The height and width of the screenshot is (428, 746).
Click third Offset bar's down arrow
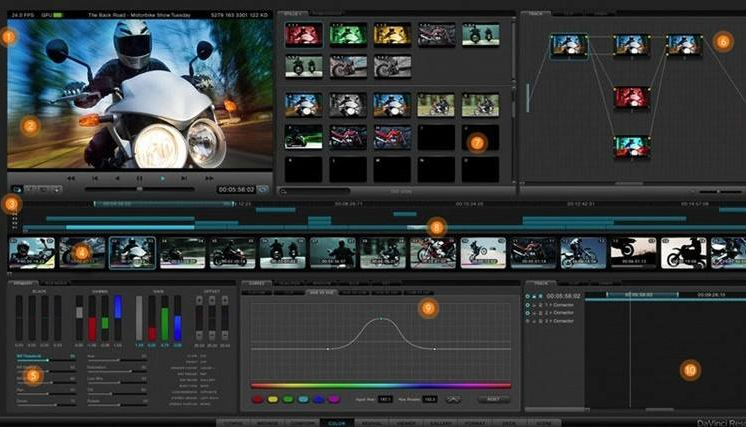tap(225, 336)
